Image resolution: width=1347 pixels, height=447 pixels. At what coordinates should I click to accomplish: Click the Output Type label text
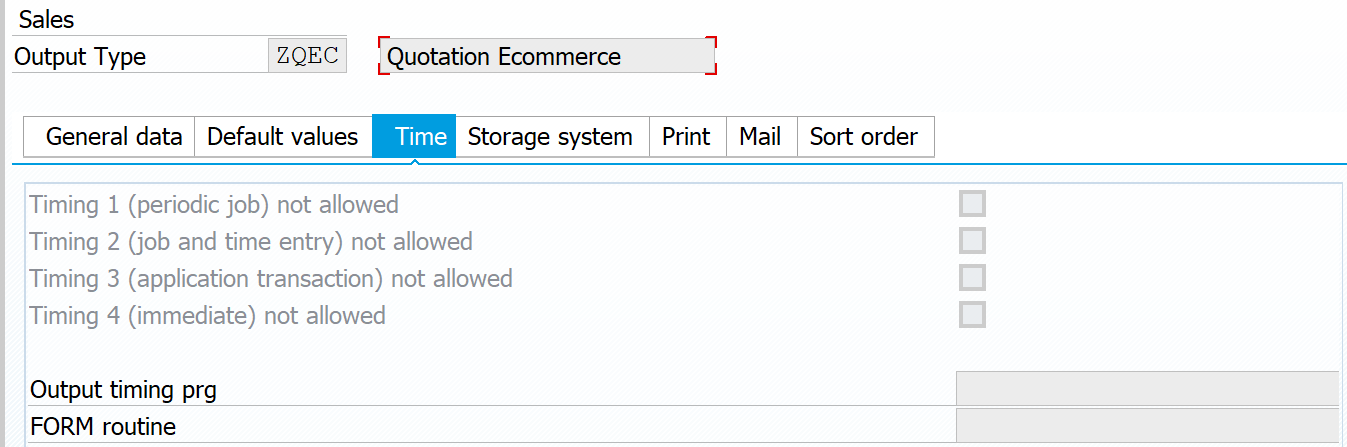pyautogui.click(x=80, y=57)
